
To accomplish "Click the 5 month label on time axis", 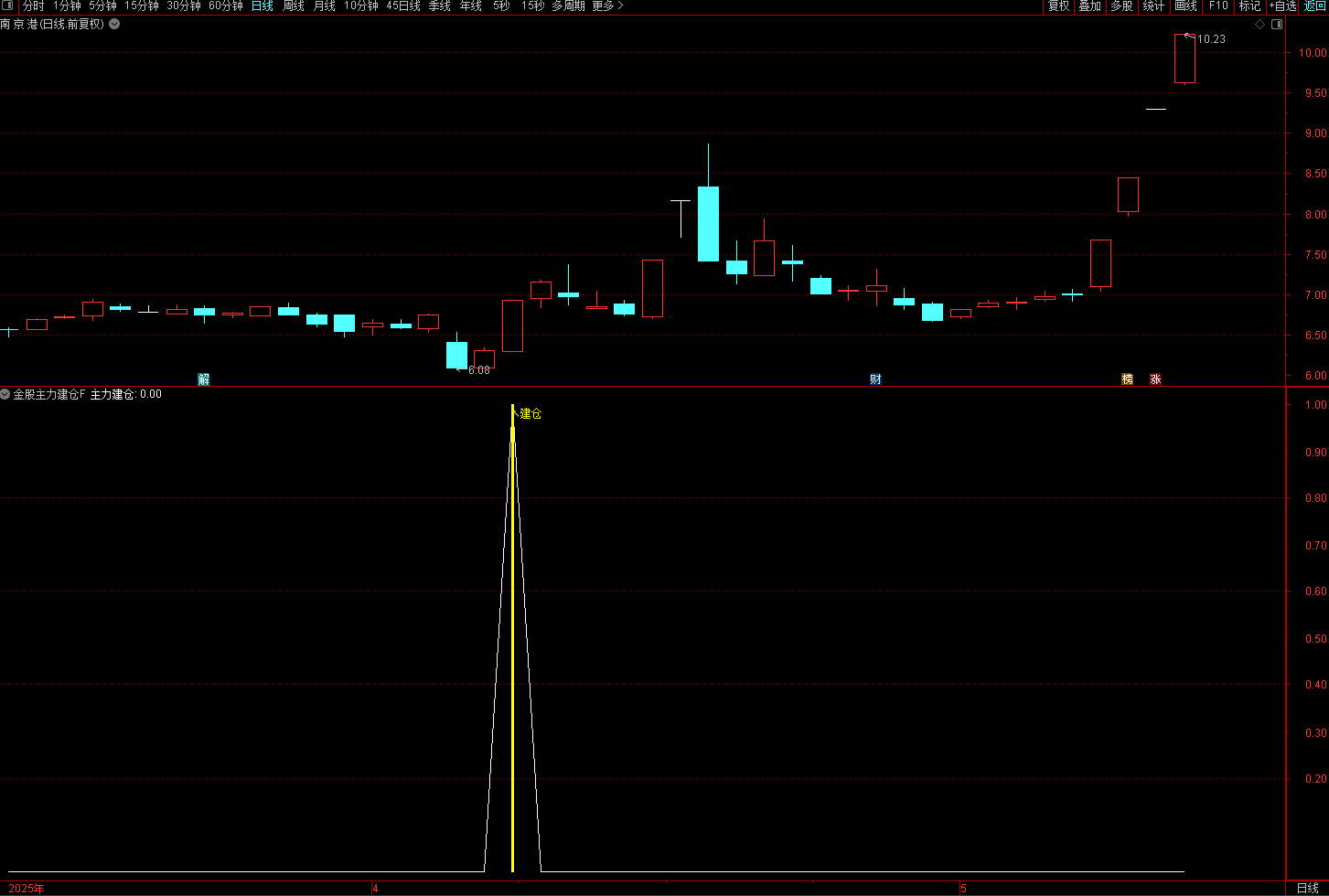I will pyautogui.click(x=963, y=889).
